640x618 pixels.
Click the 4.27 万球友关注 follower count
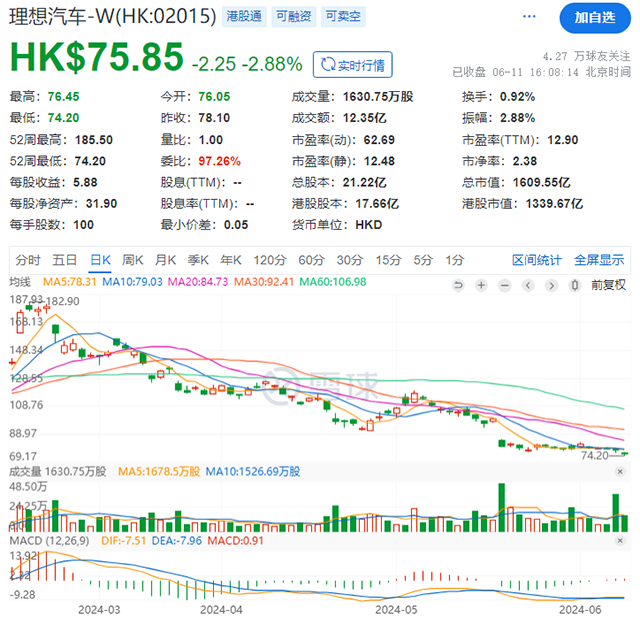click(x=587, y=56)
